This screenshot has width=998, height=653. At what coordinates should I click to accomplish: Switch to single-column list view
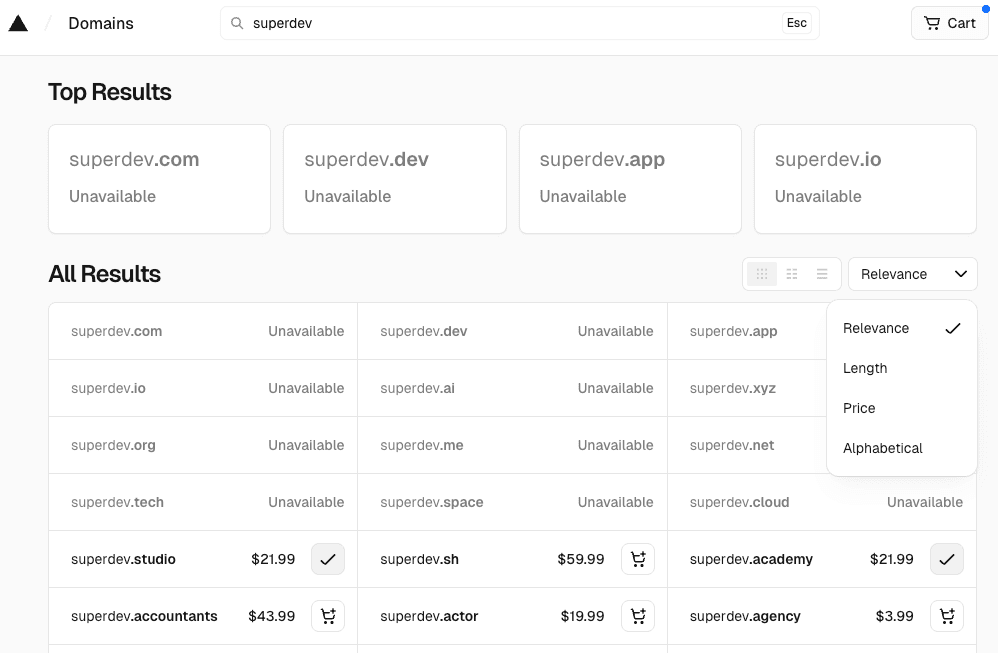tap(822, 273)
